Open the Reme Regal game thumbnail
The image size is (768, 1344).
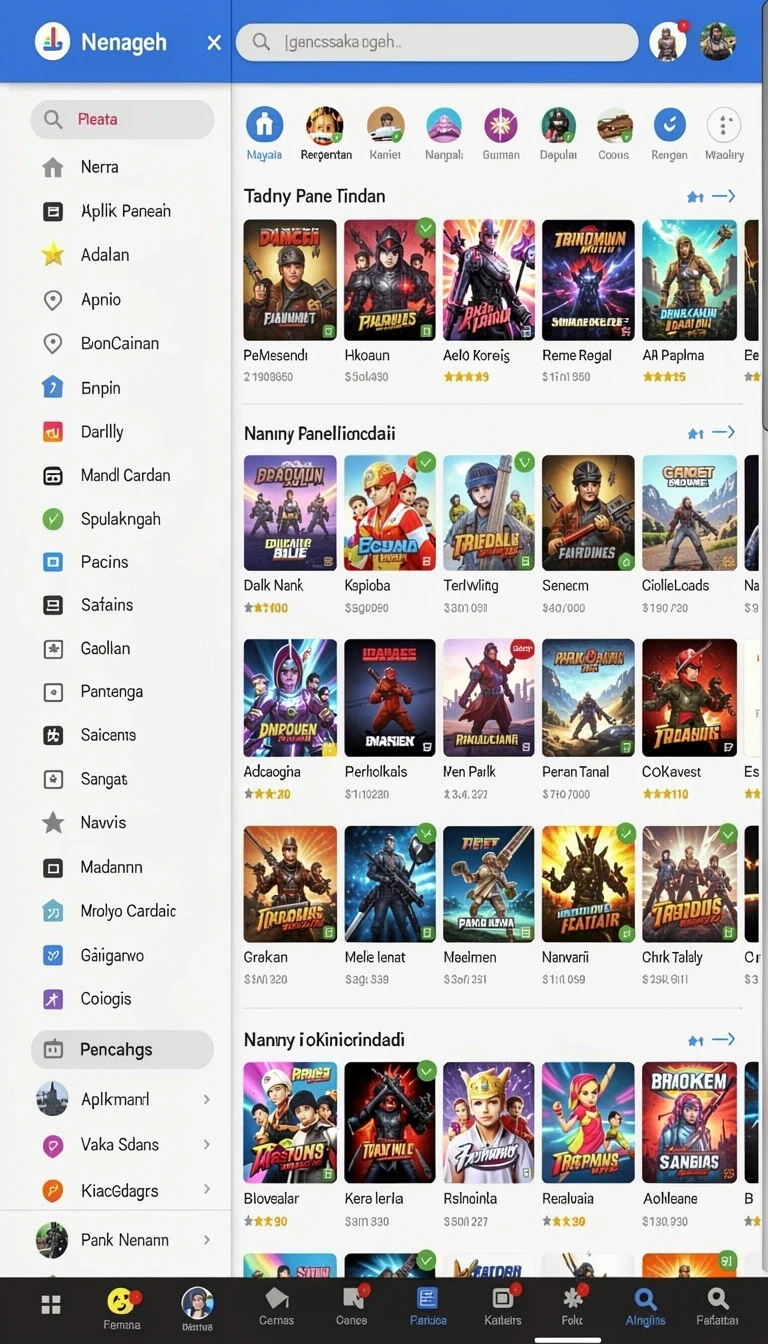click(588, 281)
